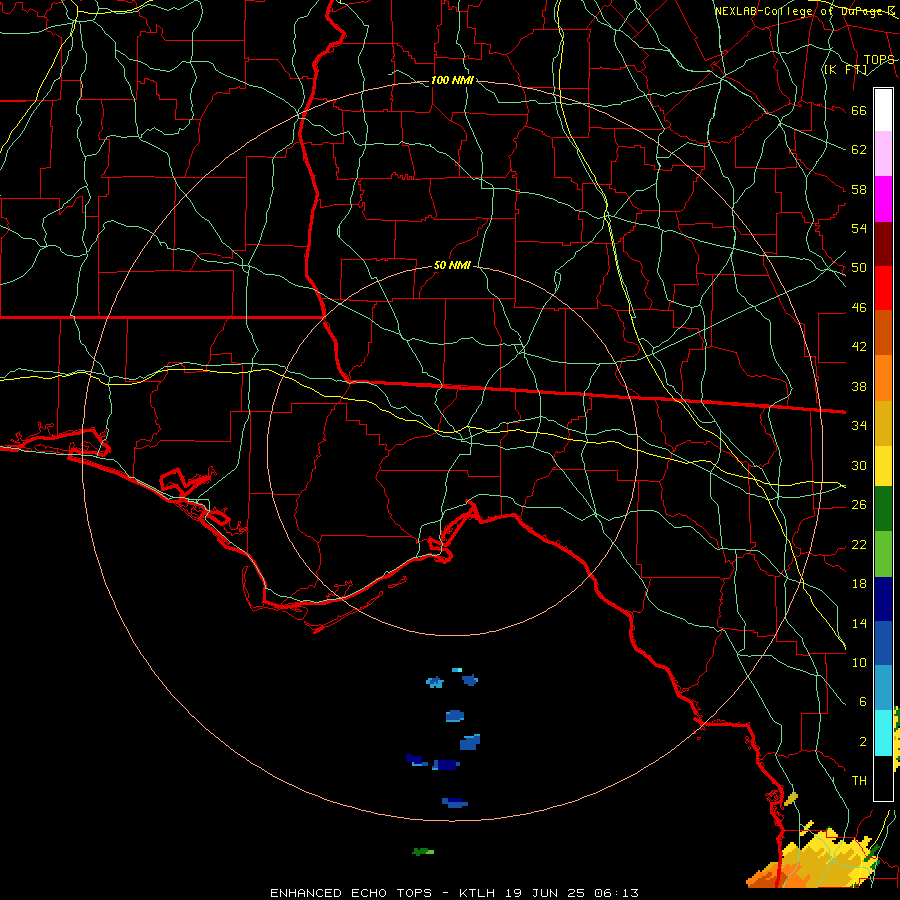Click the "100 NMI" range ring label
The height and width of the screenshot is (900, 900).
coord(452,80)
